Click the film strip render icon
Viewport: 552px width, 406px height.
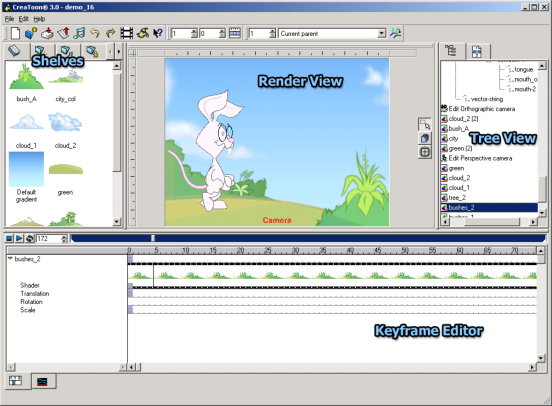(x=126, y=33)
